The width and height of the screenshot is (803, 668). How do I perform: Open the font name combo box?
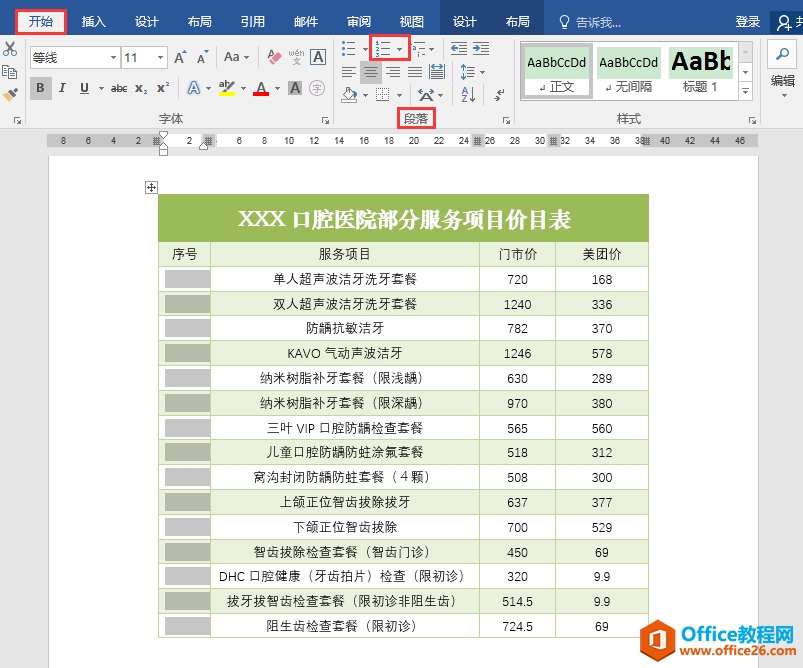(x=75, y=57)
